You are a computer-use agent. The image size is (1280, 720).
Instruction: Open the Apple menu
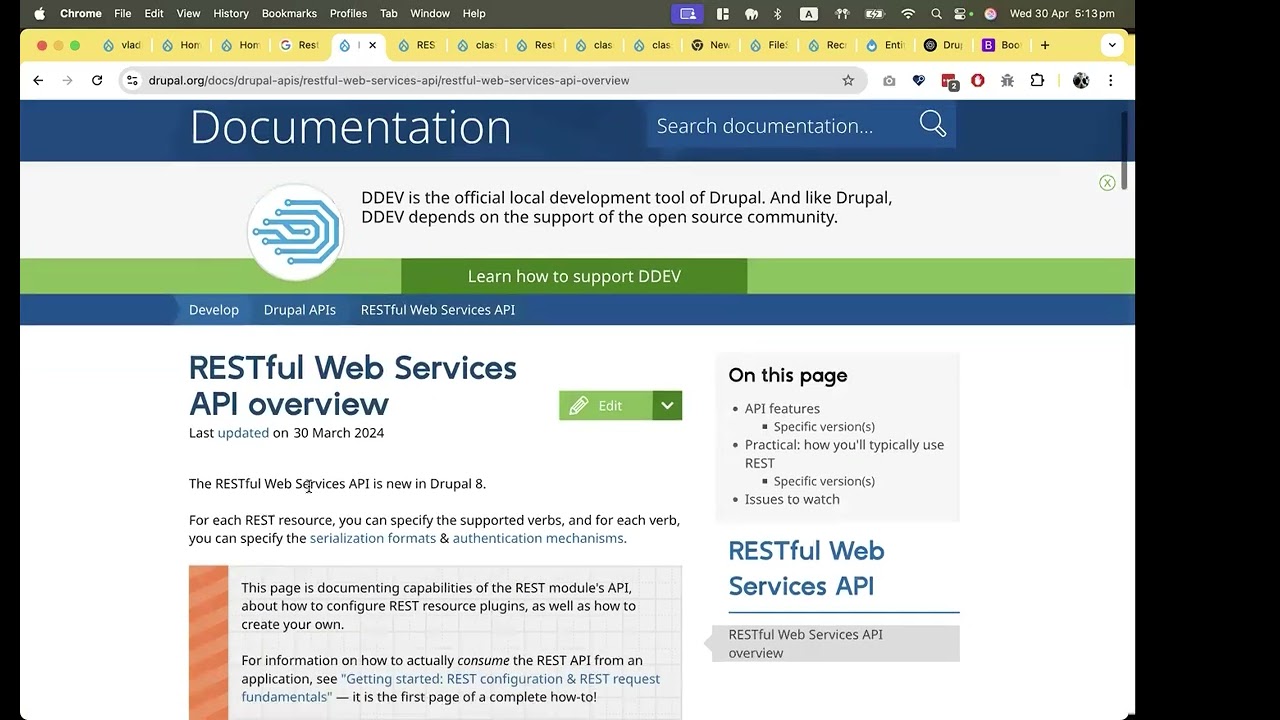click(40, 13)
